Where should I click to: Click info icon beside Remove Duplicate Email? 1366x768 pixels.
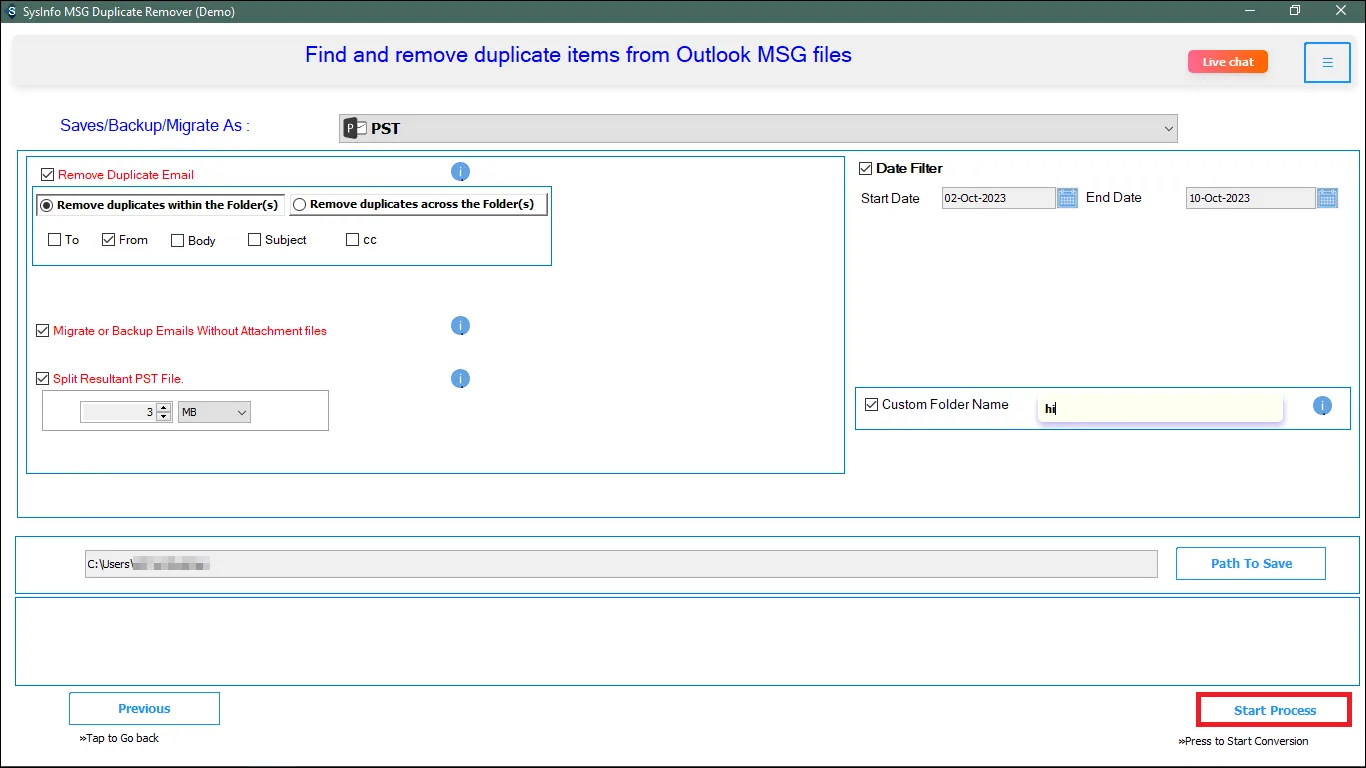click(x=460, y=172)
